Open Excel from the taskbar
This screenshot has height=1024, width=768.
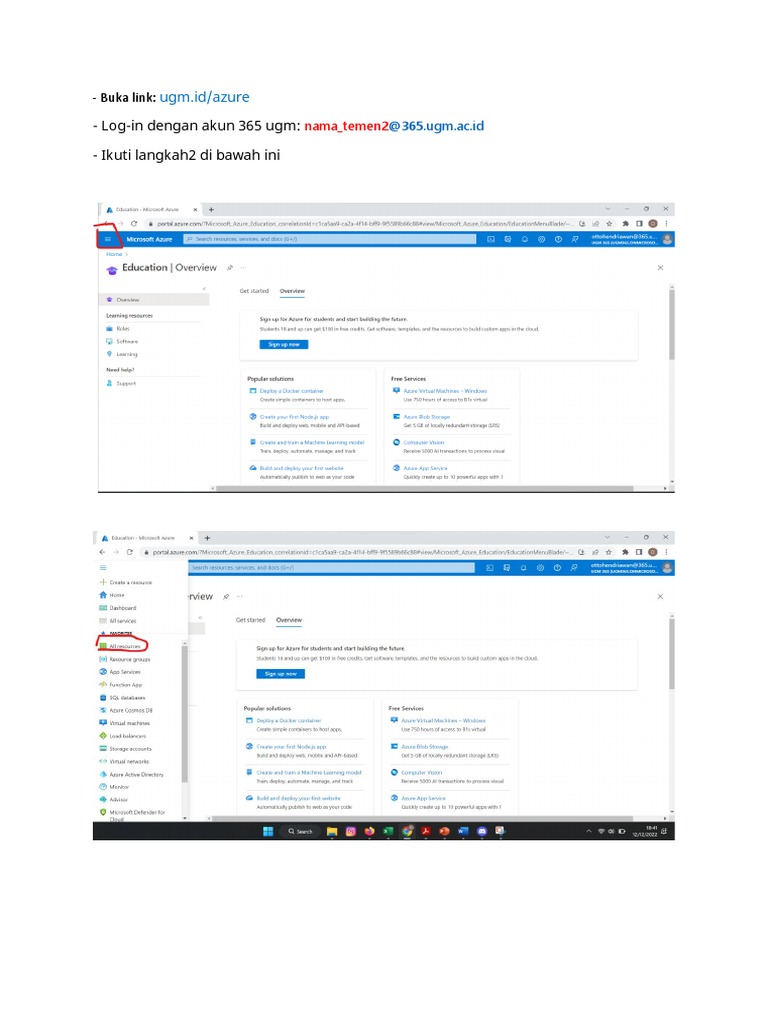(388, 831)
